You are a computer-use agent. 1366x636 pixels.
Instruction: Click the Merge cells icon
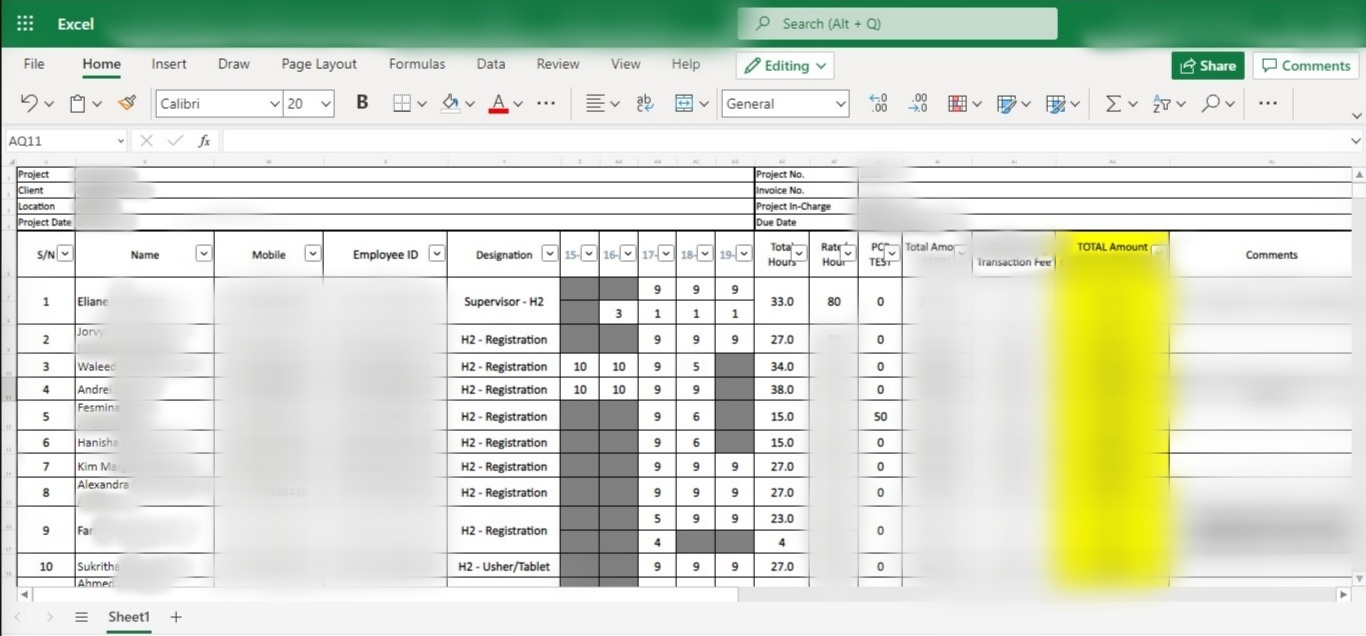[684, 103]
